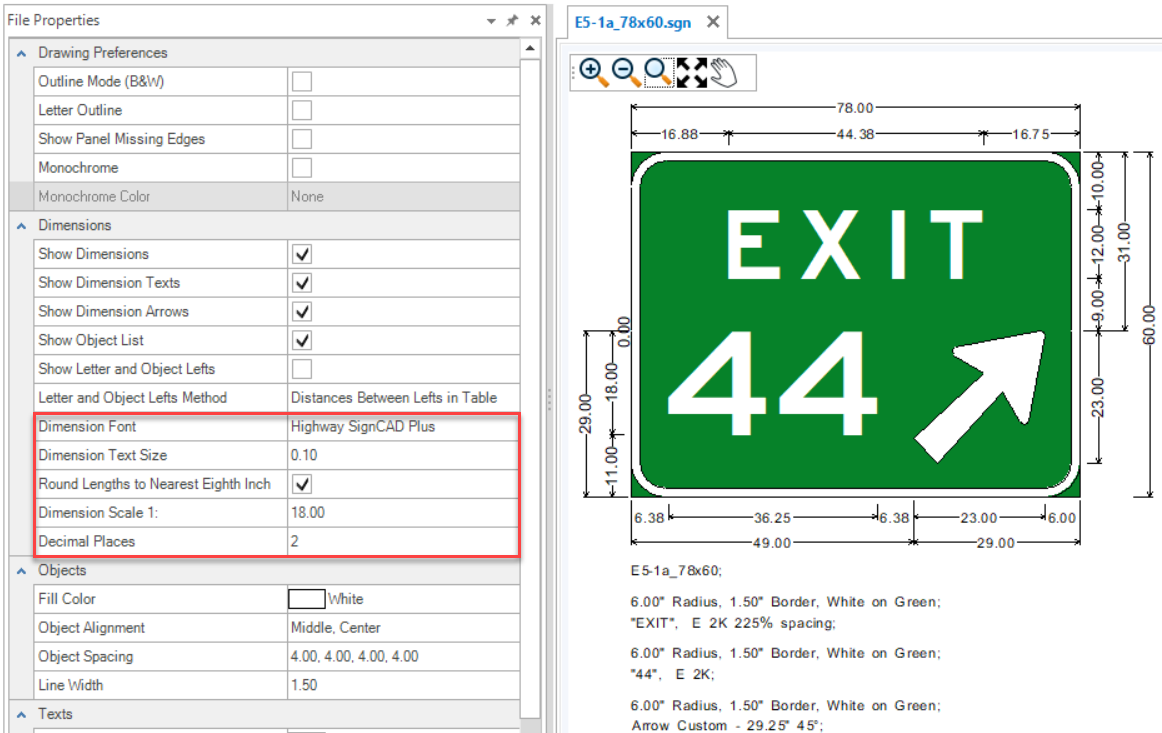Click the white Fill Color swatch

pos(306,599)
